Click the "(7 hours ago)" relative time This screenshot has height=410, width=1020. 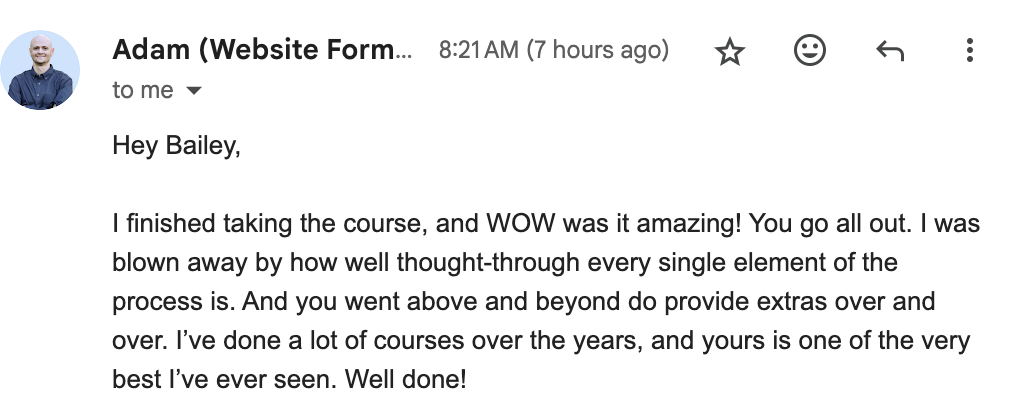tap(599, 50)
